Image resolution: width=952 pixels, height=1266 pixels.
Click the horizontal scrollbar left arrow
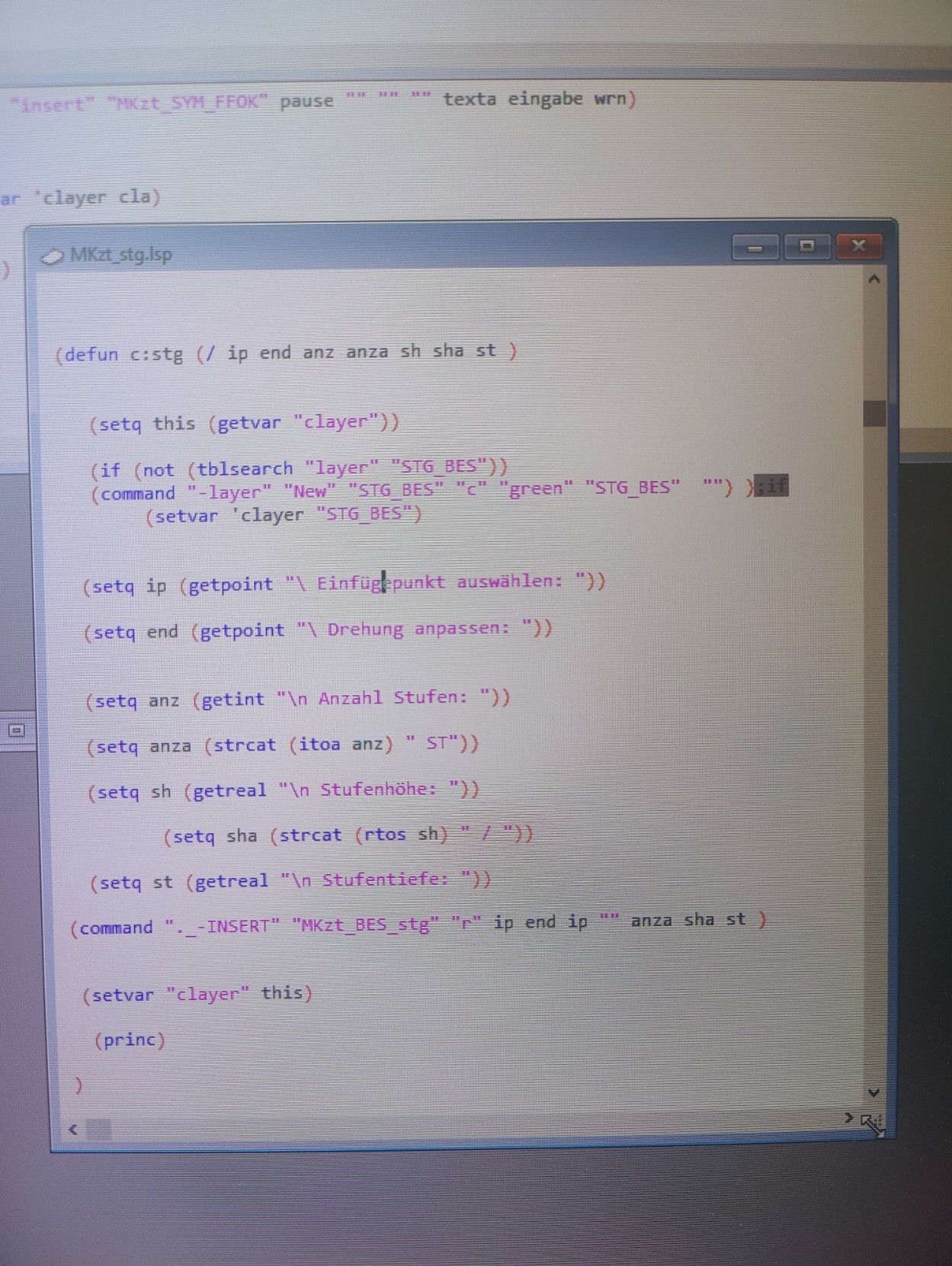pos(73,1130)
